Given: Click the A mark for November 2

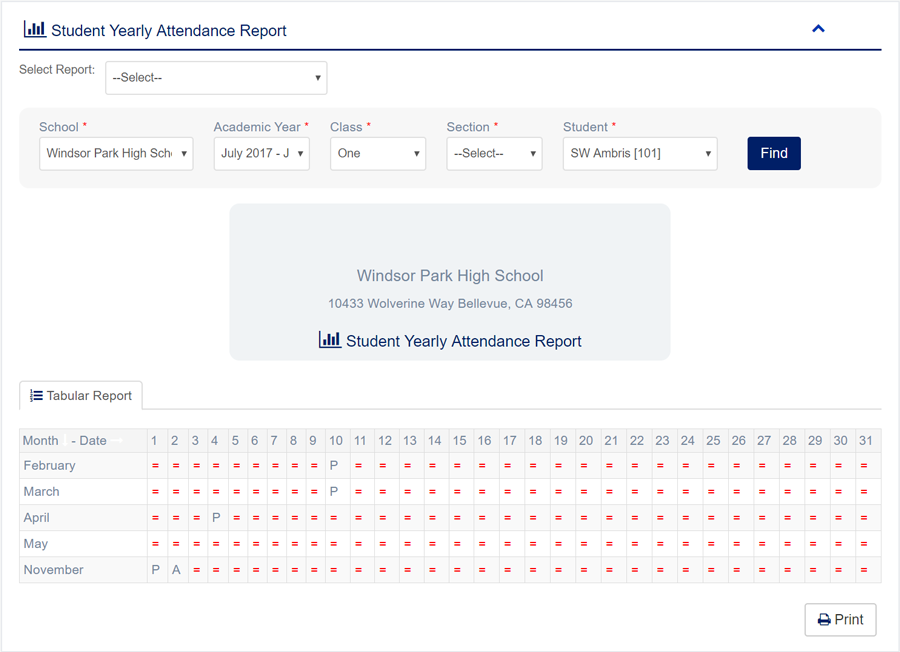Looking at the screenshot, I should (175, 570).
